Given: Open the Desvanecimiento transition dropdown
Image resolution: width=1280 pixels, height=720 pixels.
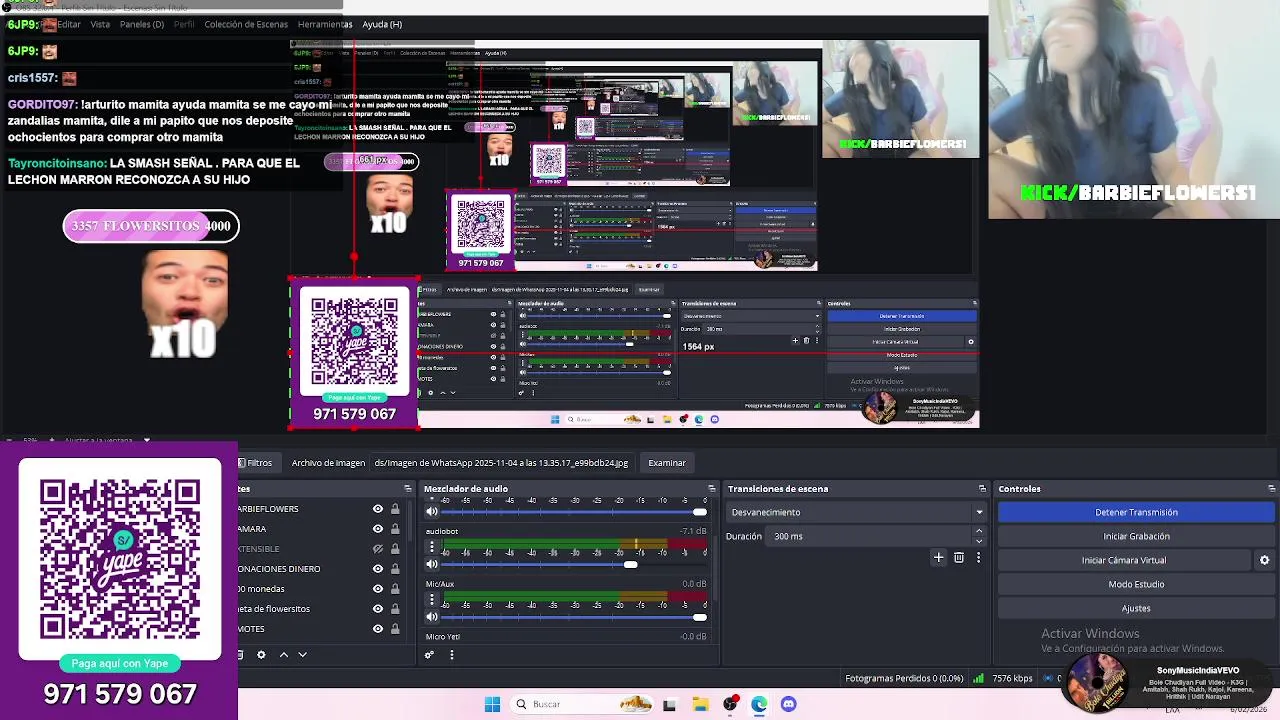Looking at the screenshot, I should tap(856, 512).
